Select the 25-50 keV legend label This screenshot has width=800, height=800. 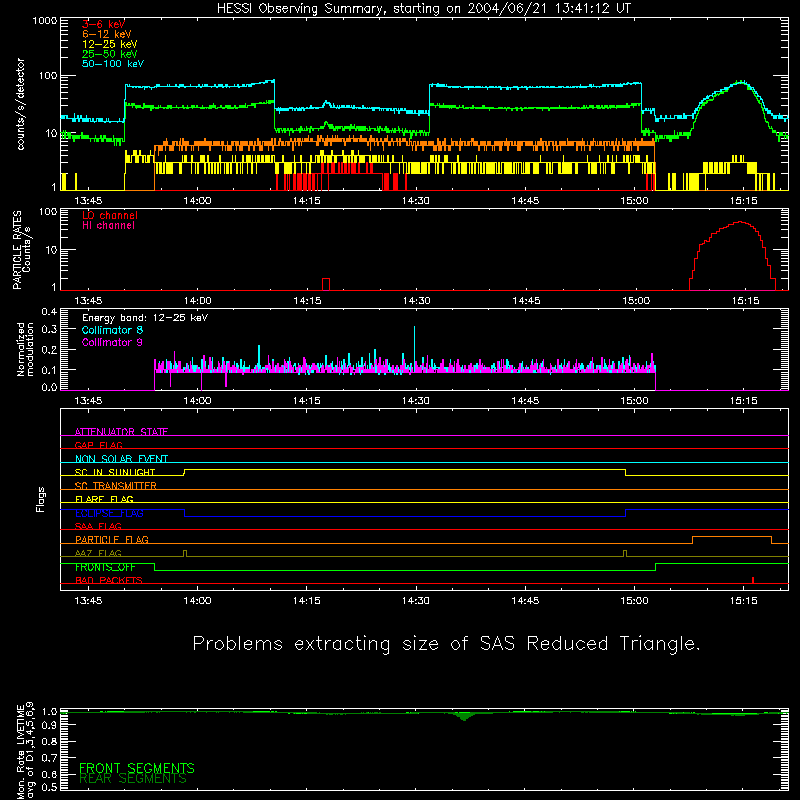pyautogui.click(x=110, y=54)
